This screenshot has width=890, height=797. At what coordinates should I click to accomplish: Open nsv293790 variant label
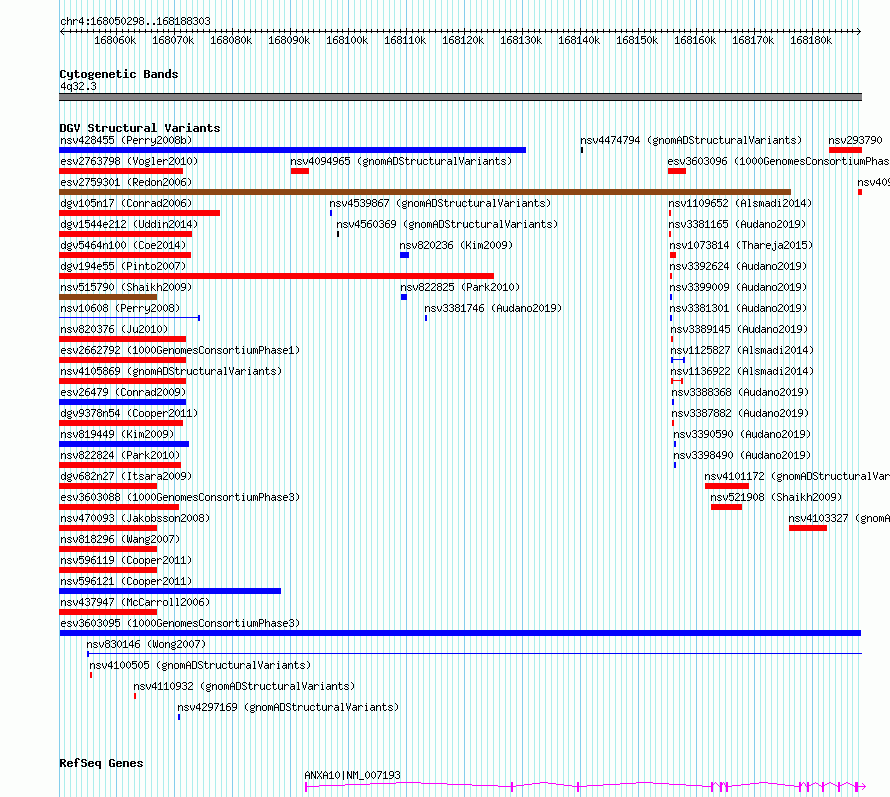[x=855, y=140]
